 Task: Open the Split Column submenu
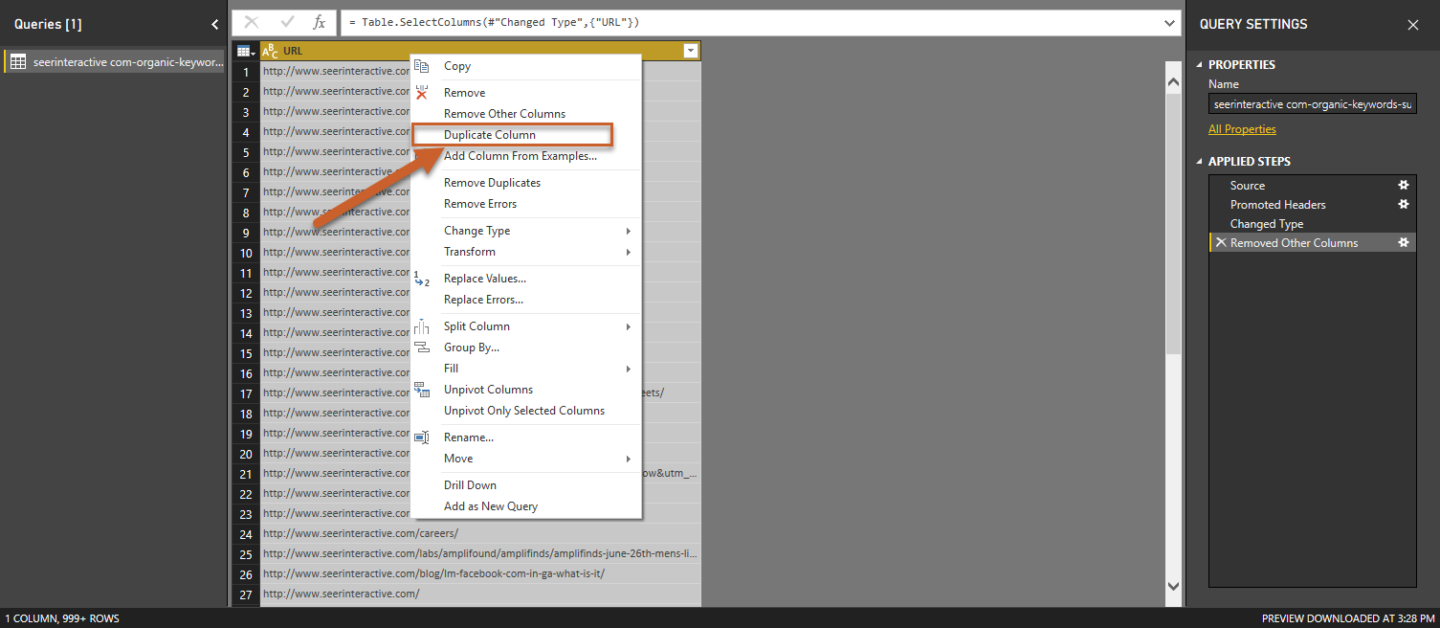pyautogui.click(x=477, y=326)
